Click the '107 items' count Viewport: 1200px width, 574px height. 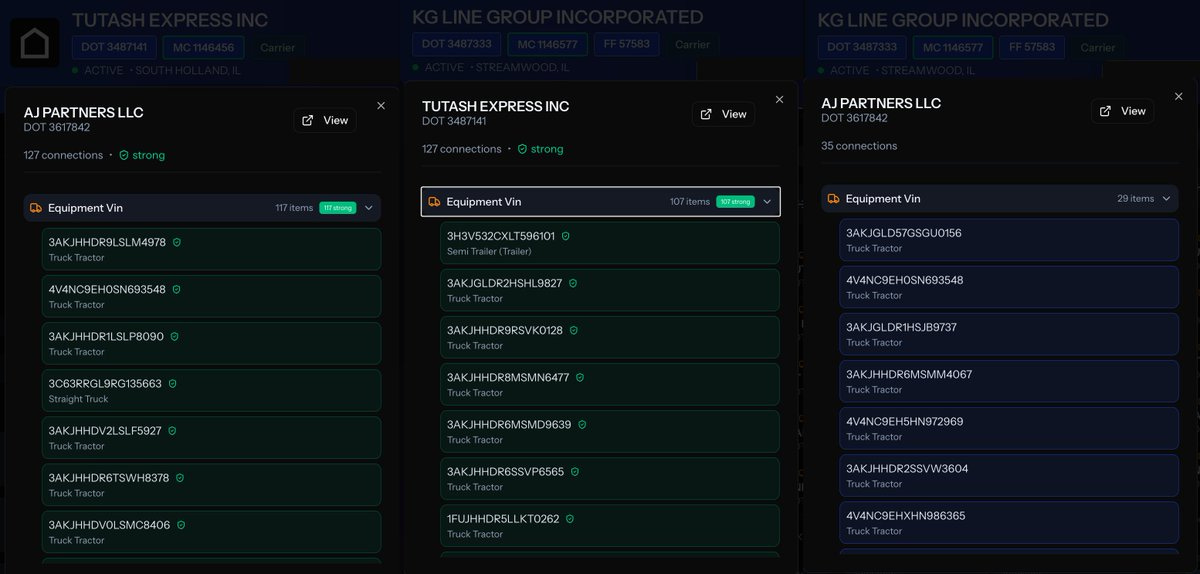click(x=690, y=201)
